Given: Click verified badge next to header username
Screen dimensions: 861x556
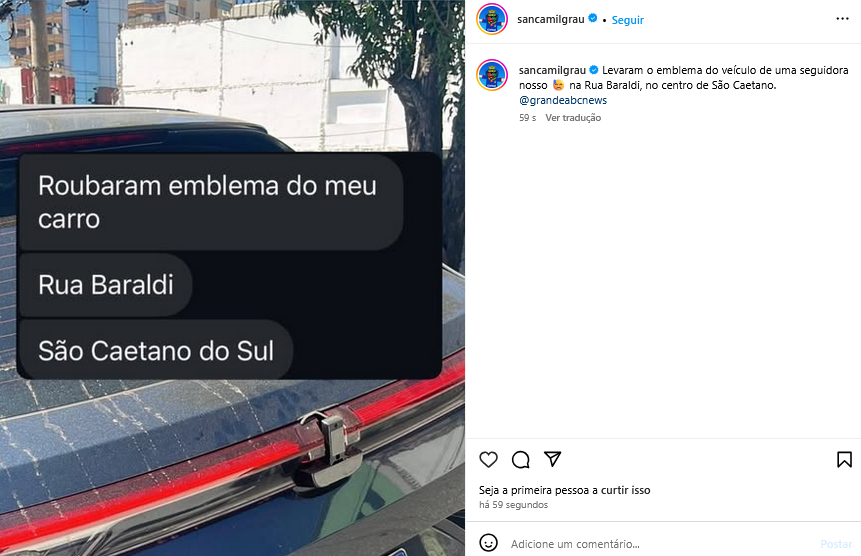Looking at the screenshot, I should (x=592, y=18).
